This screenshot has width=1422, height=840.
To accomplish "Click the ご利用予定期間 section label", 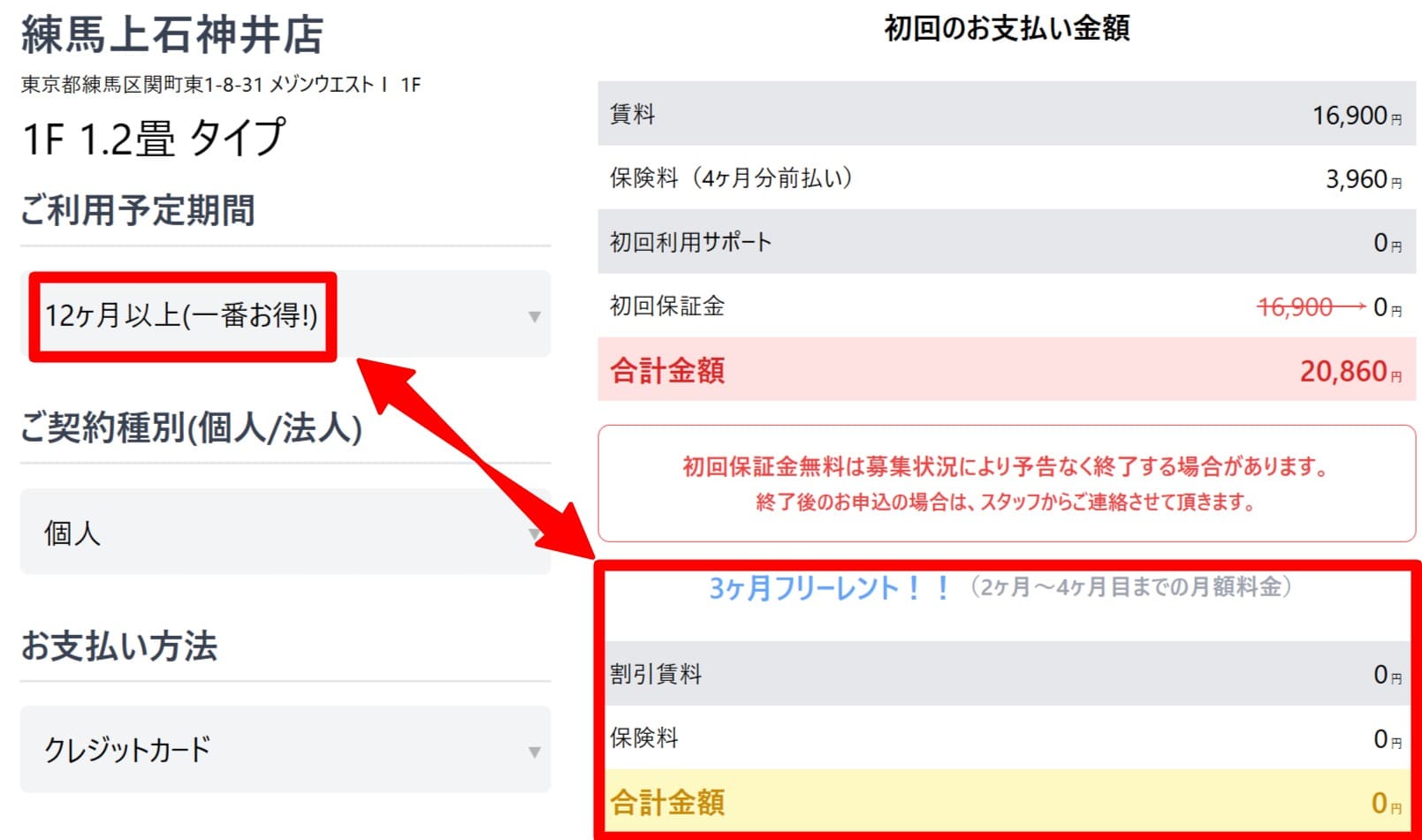I will pyautogui.click(x=138, y=210).
